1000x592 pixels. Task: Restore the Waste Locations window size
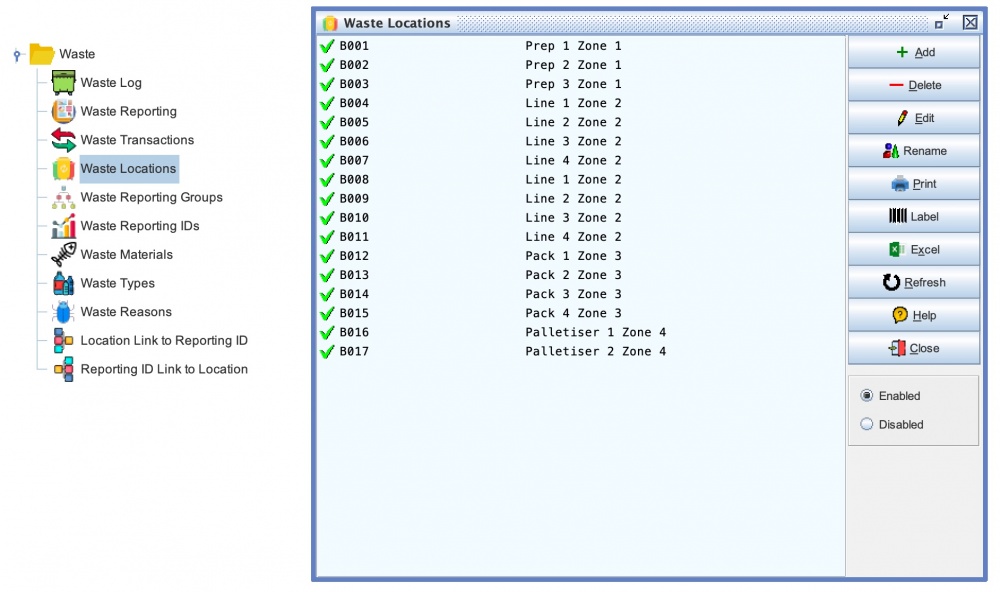point(942,22)
